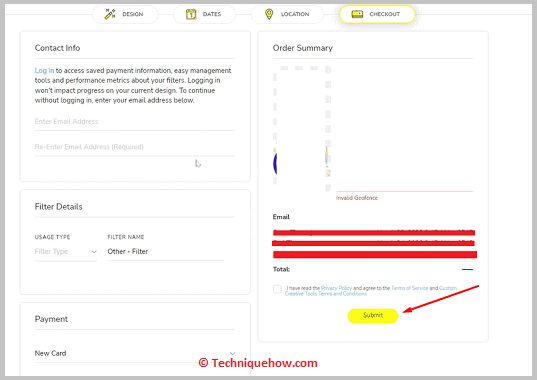Go to the Dates step tab
Image resolution: width=537 pixels, height=380 pixels.
coord(204,14)
